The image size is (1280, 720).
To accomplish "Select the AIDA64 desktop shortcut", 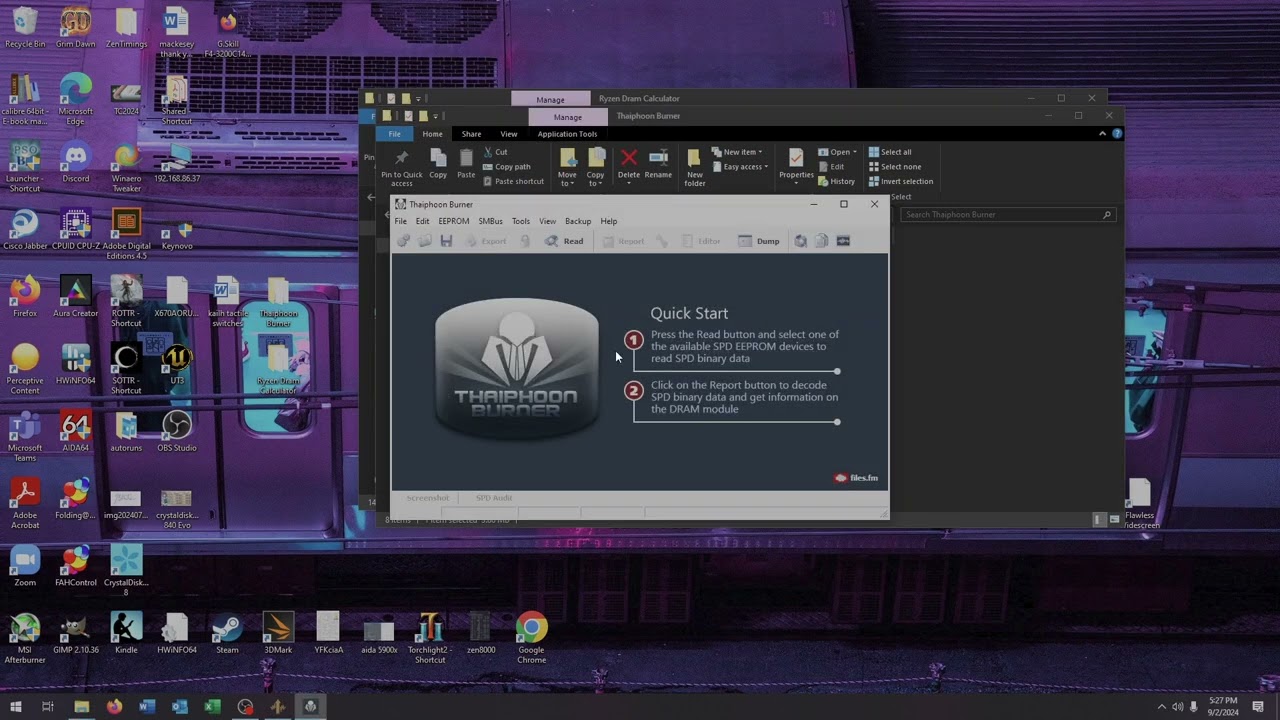I will pos(76,431).
